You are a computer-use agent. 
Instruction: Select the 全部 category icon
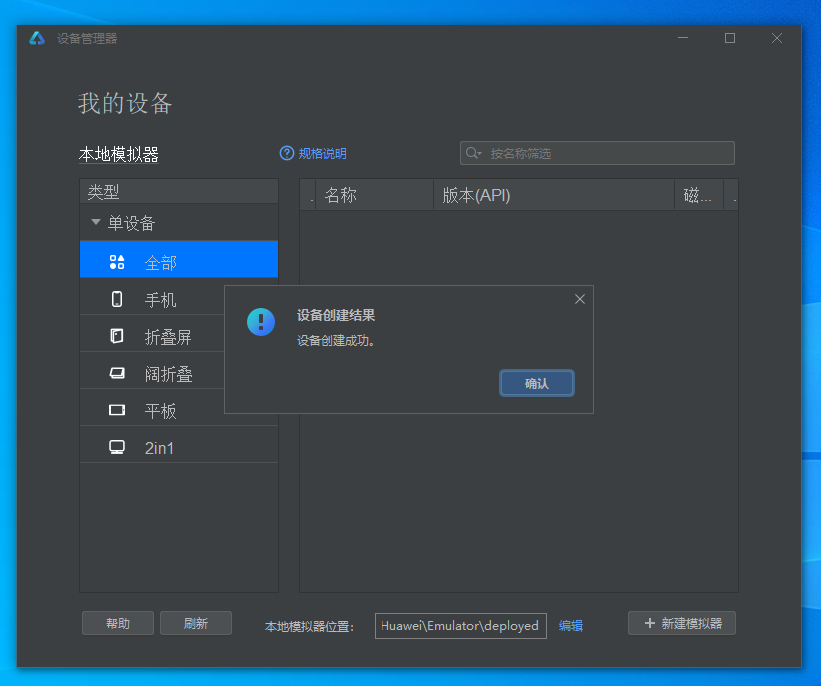(x=117, y=262)
